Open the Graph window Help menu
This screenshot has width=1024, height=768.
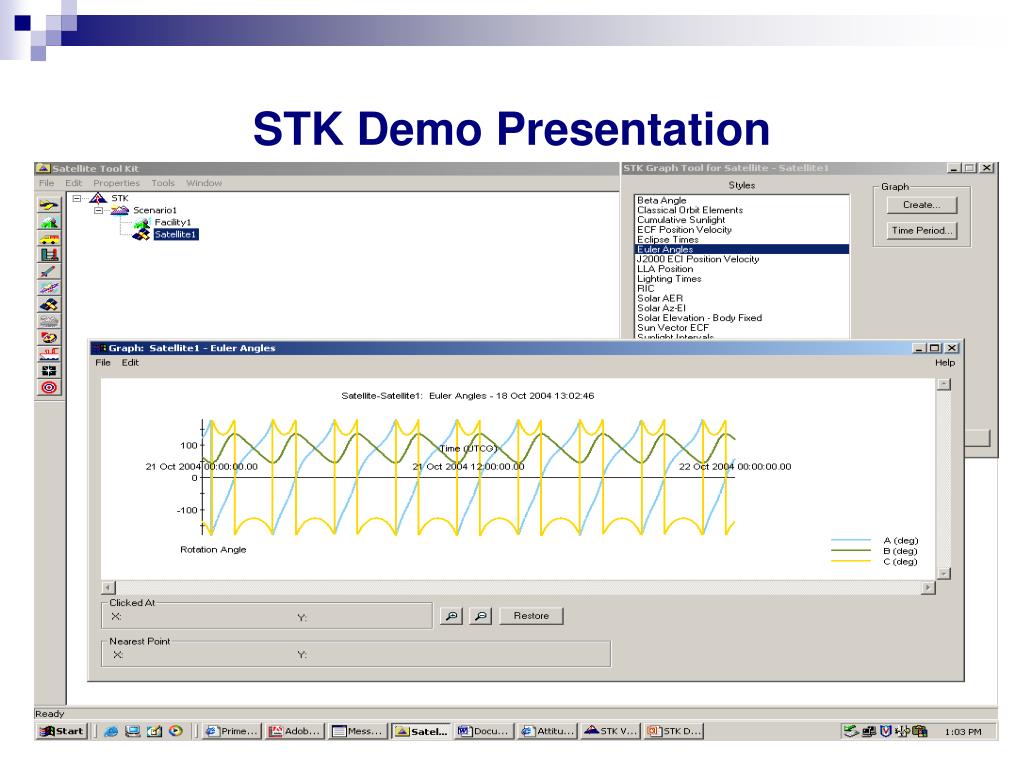point(944,362)
